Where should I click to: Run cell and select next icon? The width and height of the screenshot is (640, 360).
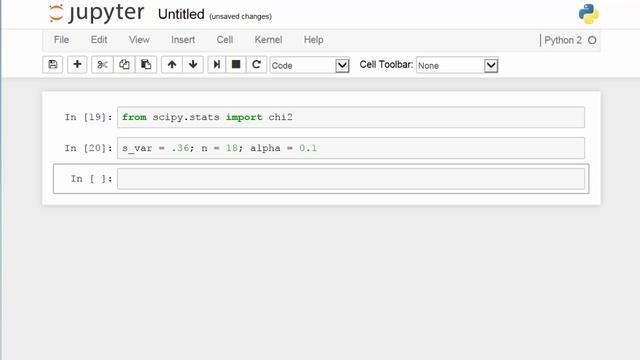(x=217, y=64)
